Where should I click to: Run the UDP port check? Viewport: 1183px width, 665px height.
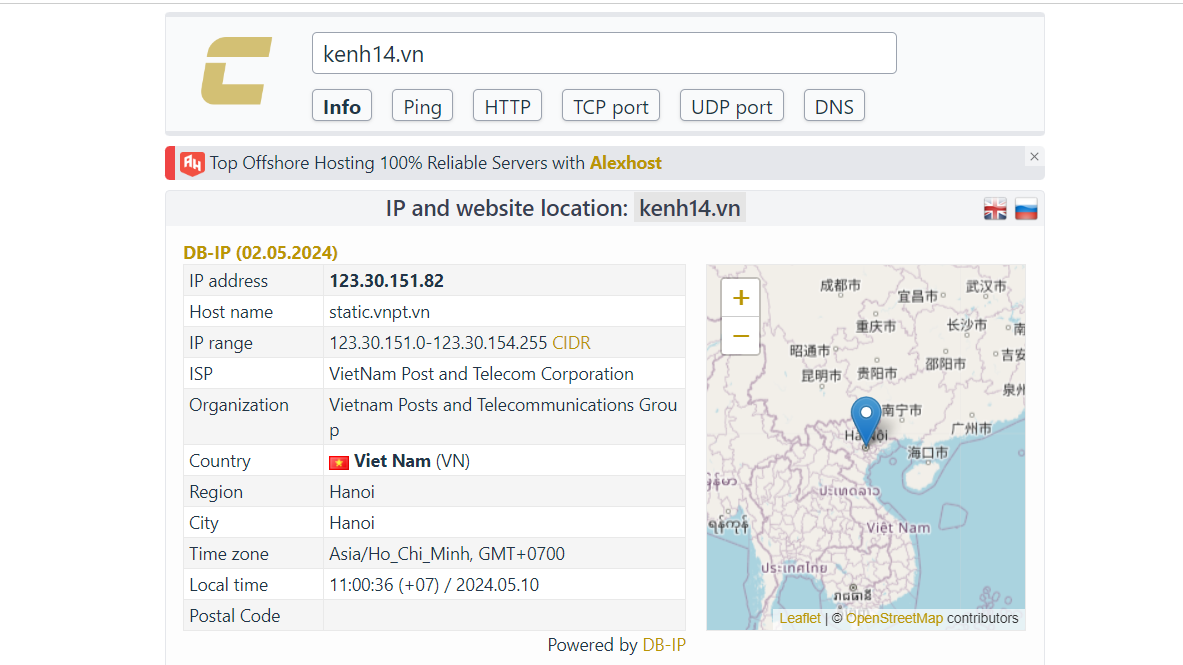tap(731, 105)
